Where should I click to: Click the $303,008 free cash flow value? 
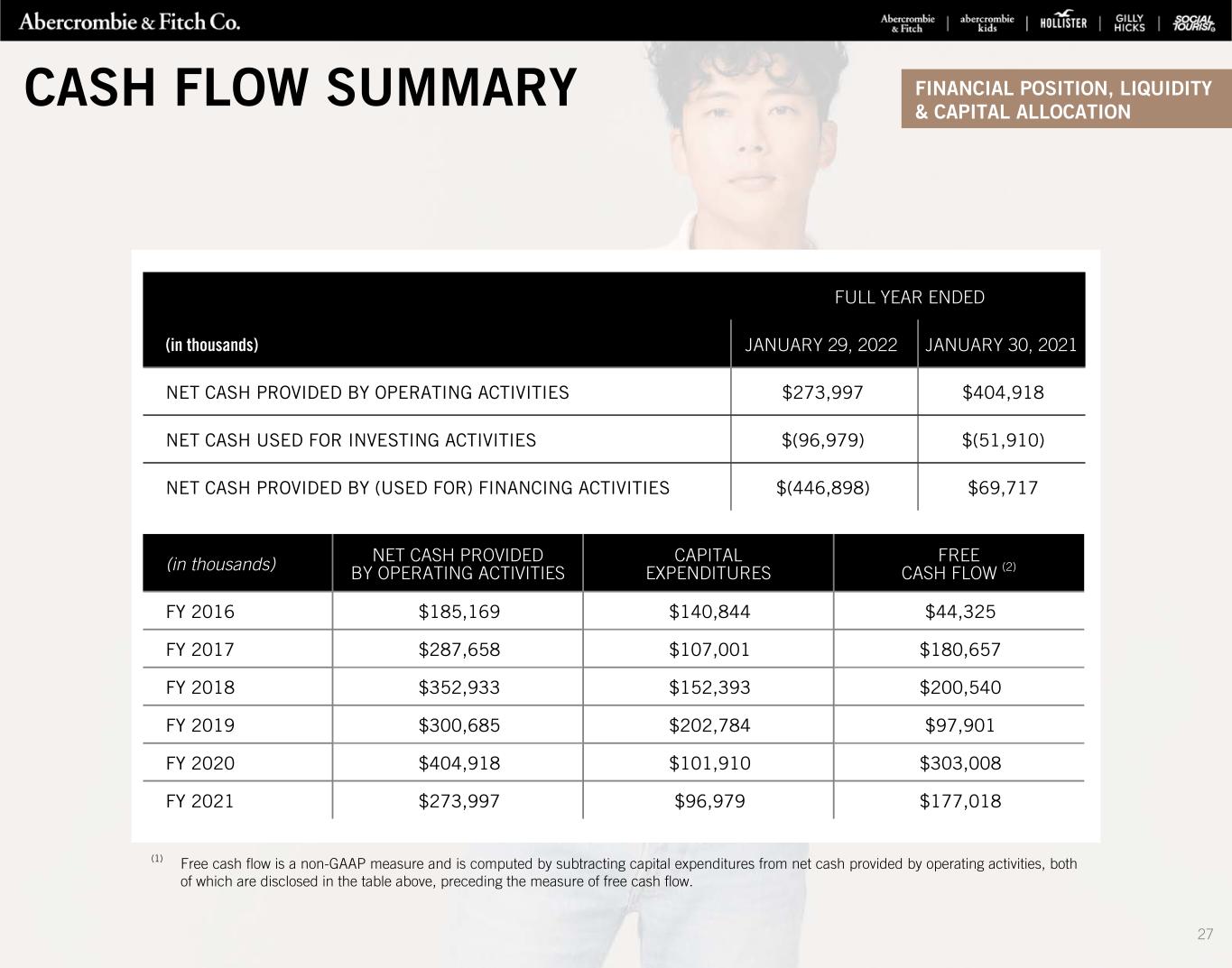coord(959,763)
